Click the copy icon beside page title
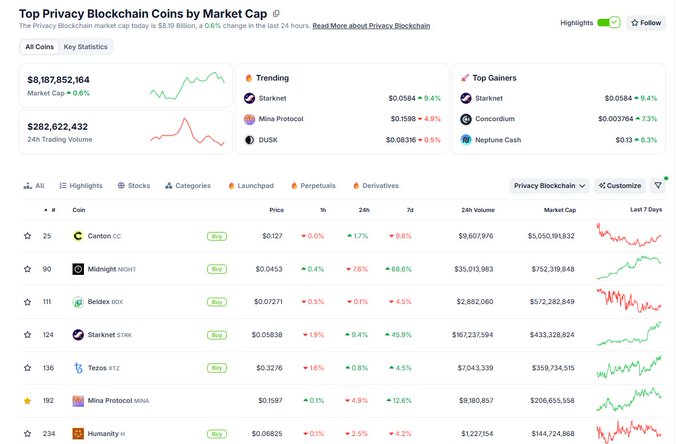This screenshot has height=444, width=679. [x=276, y=14]
